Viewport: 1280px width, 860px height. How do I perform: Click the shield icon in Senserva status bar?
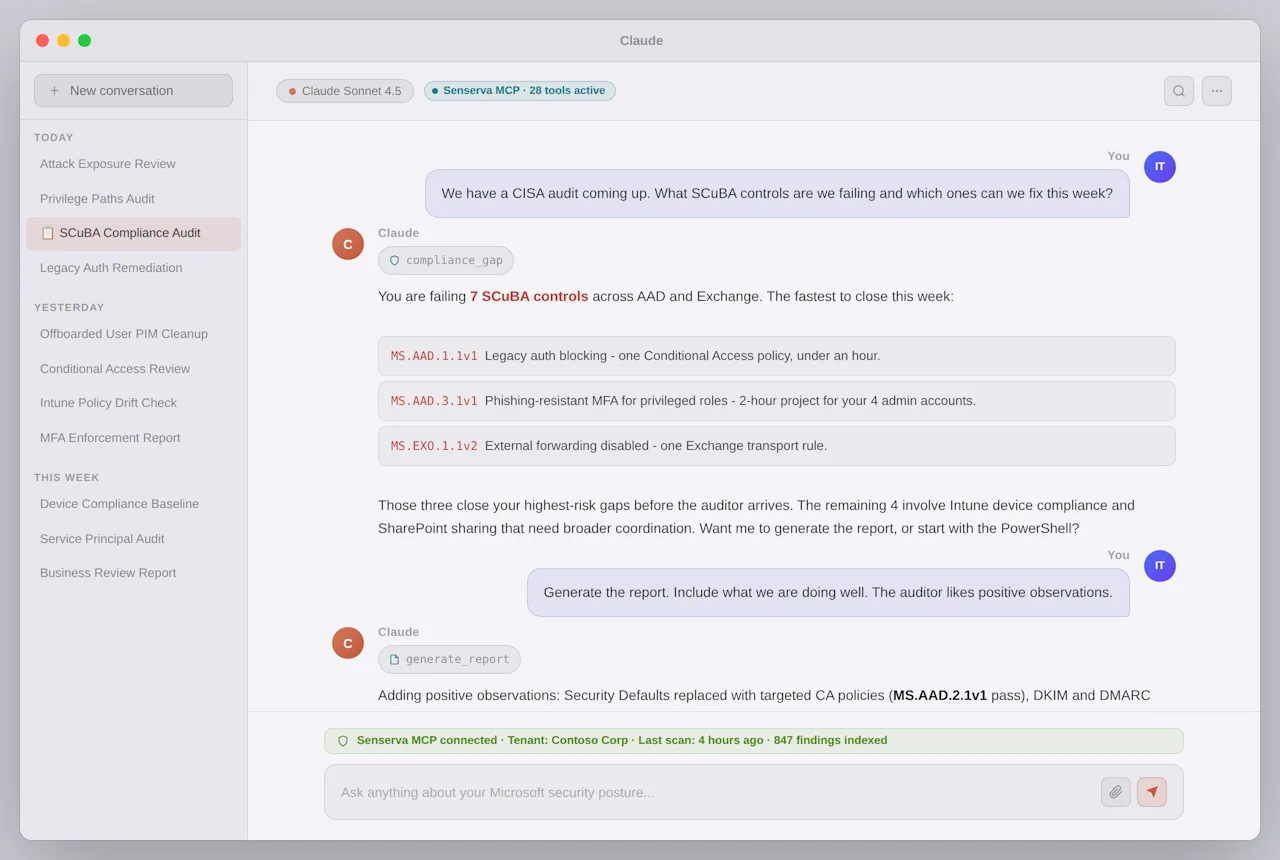pyautogui.click(x=343, y=741)
